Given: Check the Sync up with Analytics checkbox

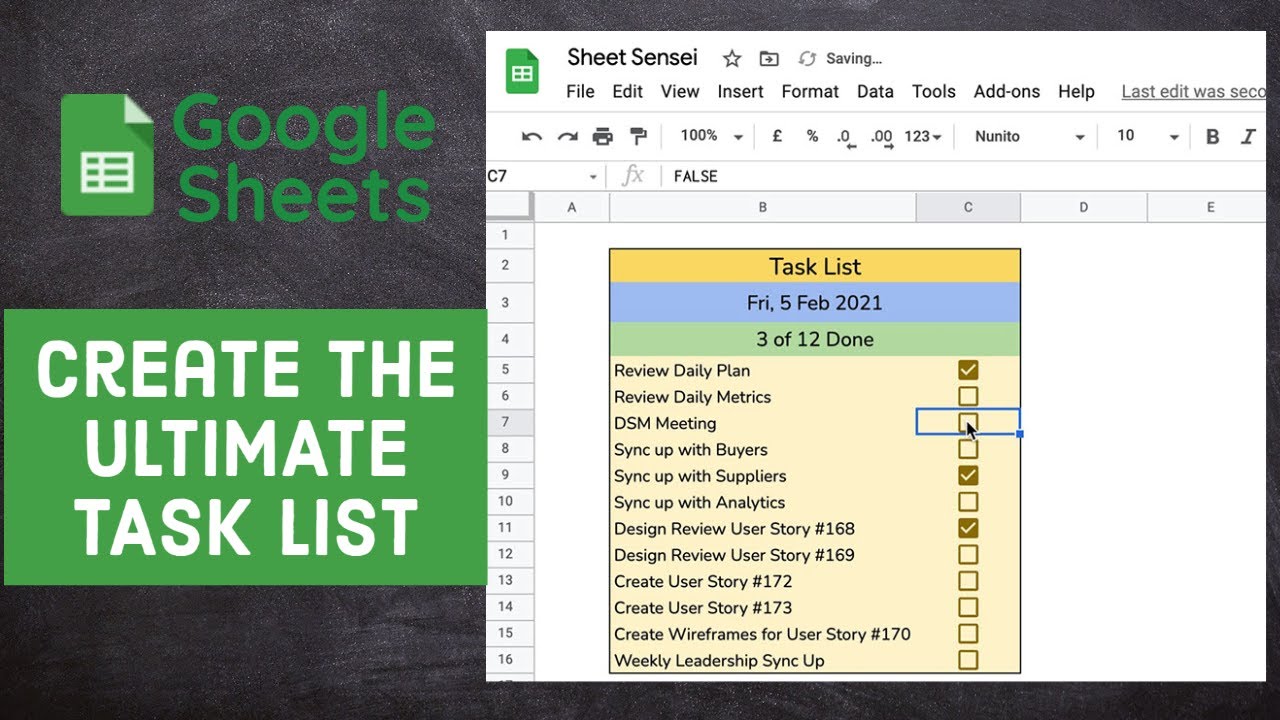Looking at the screenshot, I should pos(968,501).
